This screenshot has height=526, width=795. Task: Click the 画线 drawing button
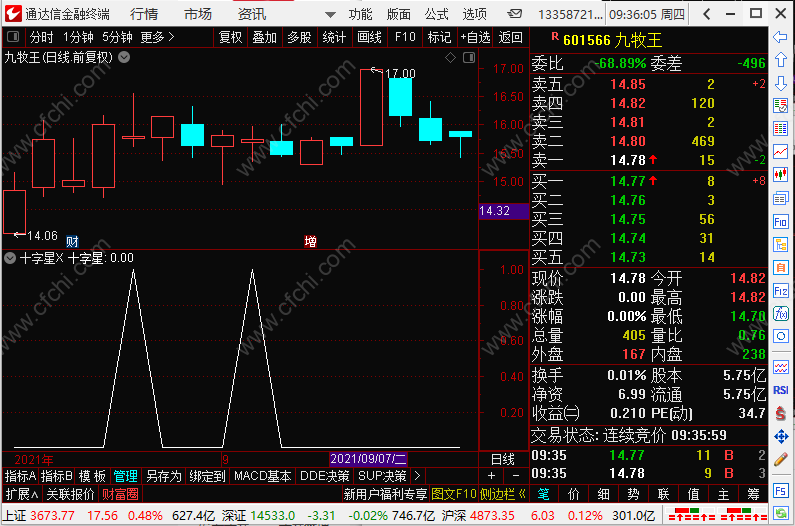pyautogui.click(x=369, y=37)
